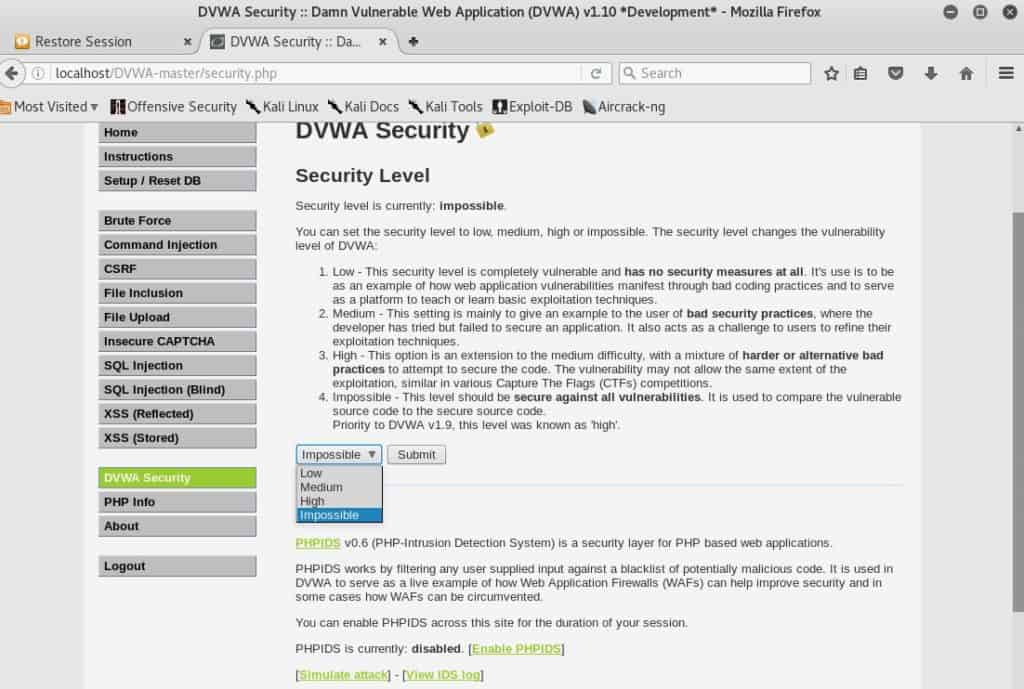Open File Upload module

pos(177,317)
